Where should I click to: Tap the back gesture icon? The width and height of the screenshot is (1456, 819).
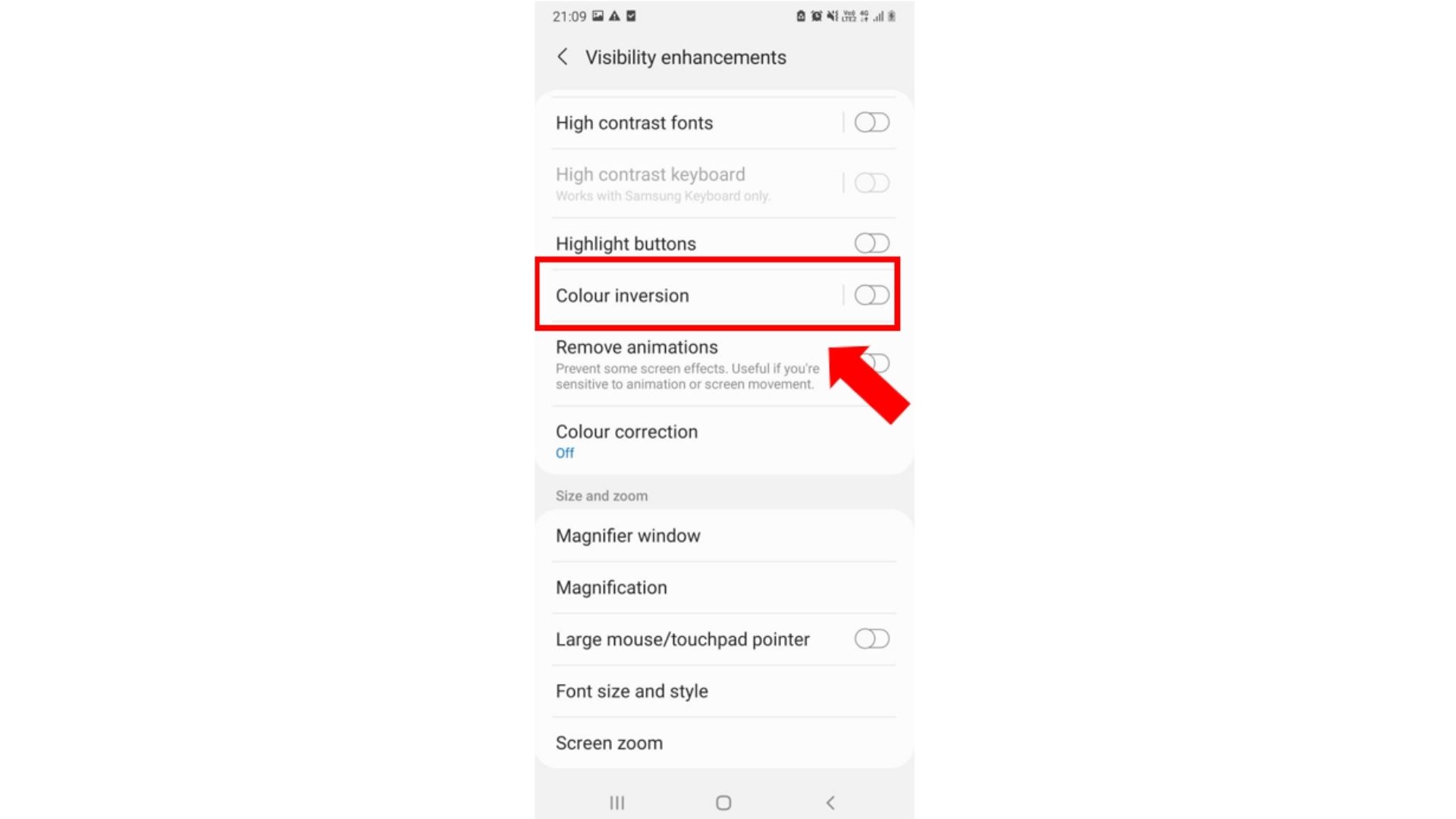[x=833, y=802]
